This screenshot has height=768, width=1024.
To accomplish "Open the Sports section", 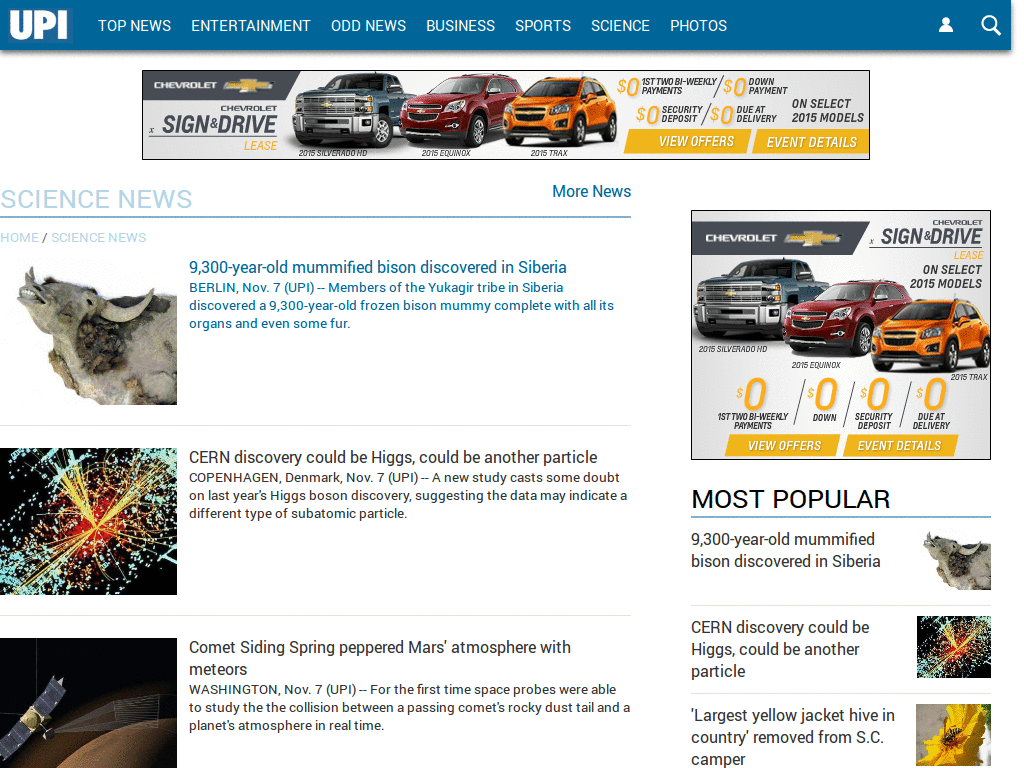I will [x=543, y=25].
